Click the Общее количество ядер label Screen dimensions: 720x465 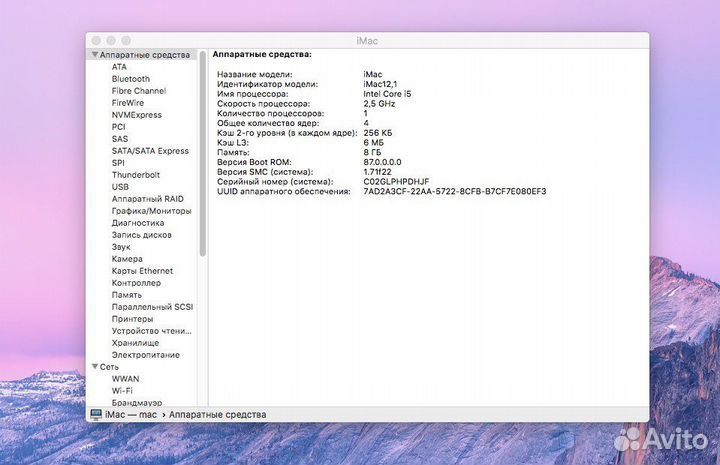tap(268, 123)
